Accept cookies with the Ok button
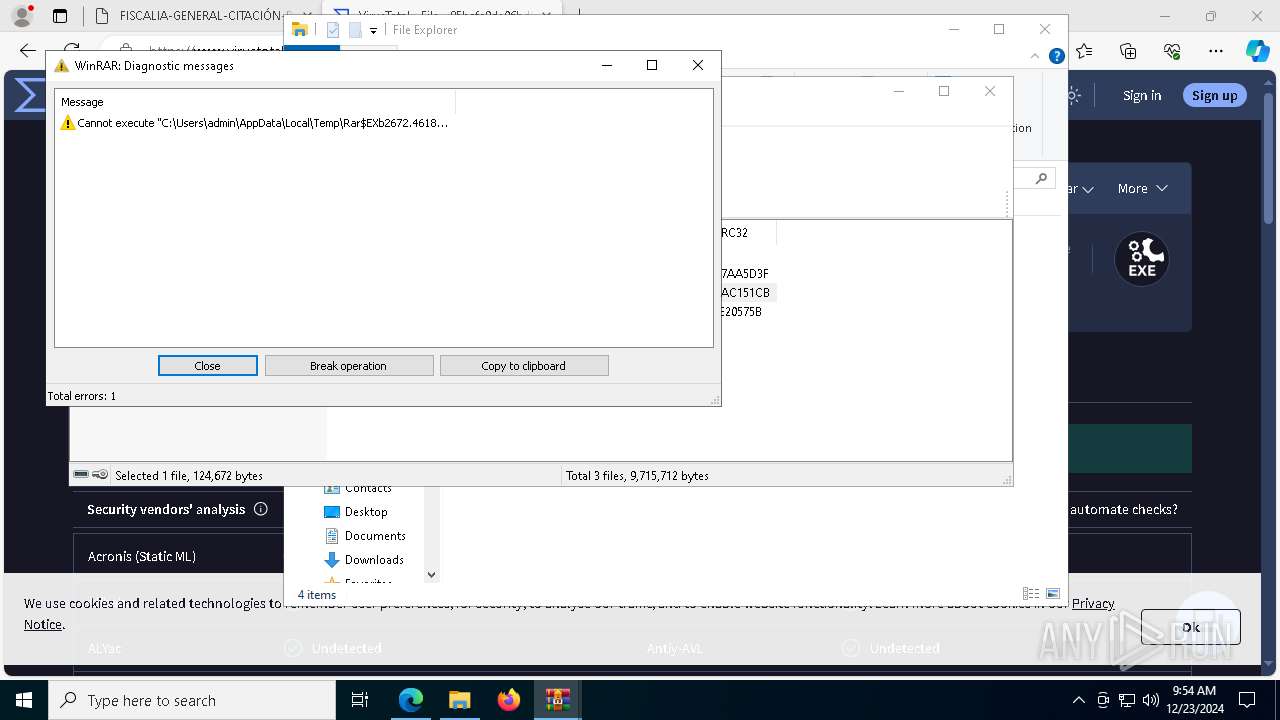Viewport: 1280px width, 720px height. tap(1191, 627)
